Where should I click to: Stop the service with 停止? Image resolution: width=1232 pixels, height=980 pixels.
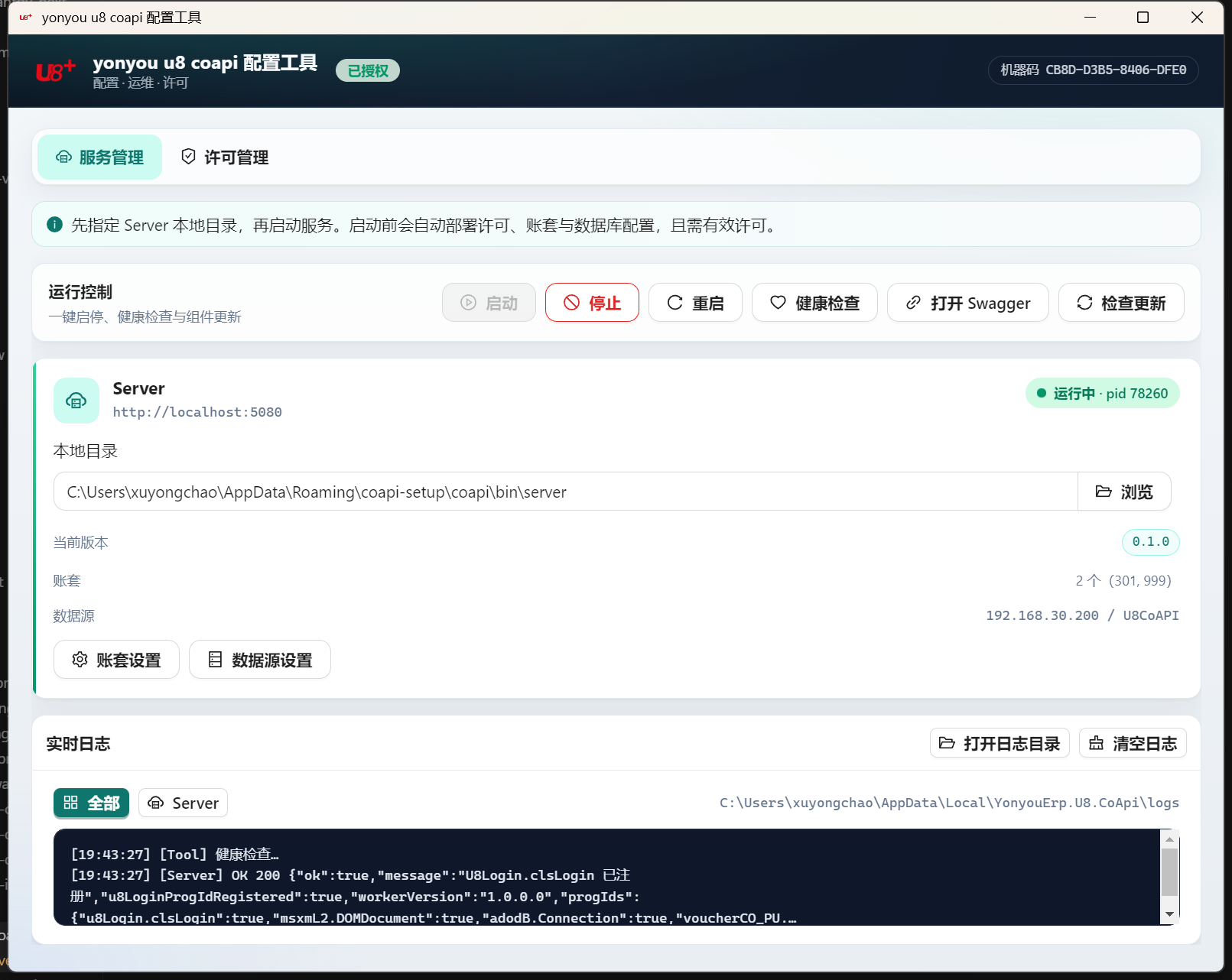pyautogui.click(x=592, y=303)
